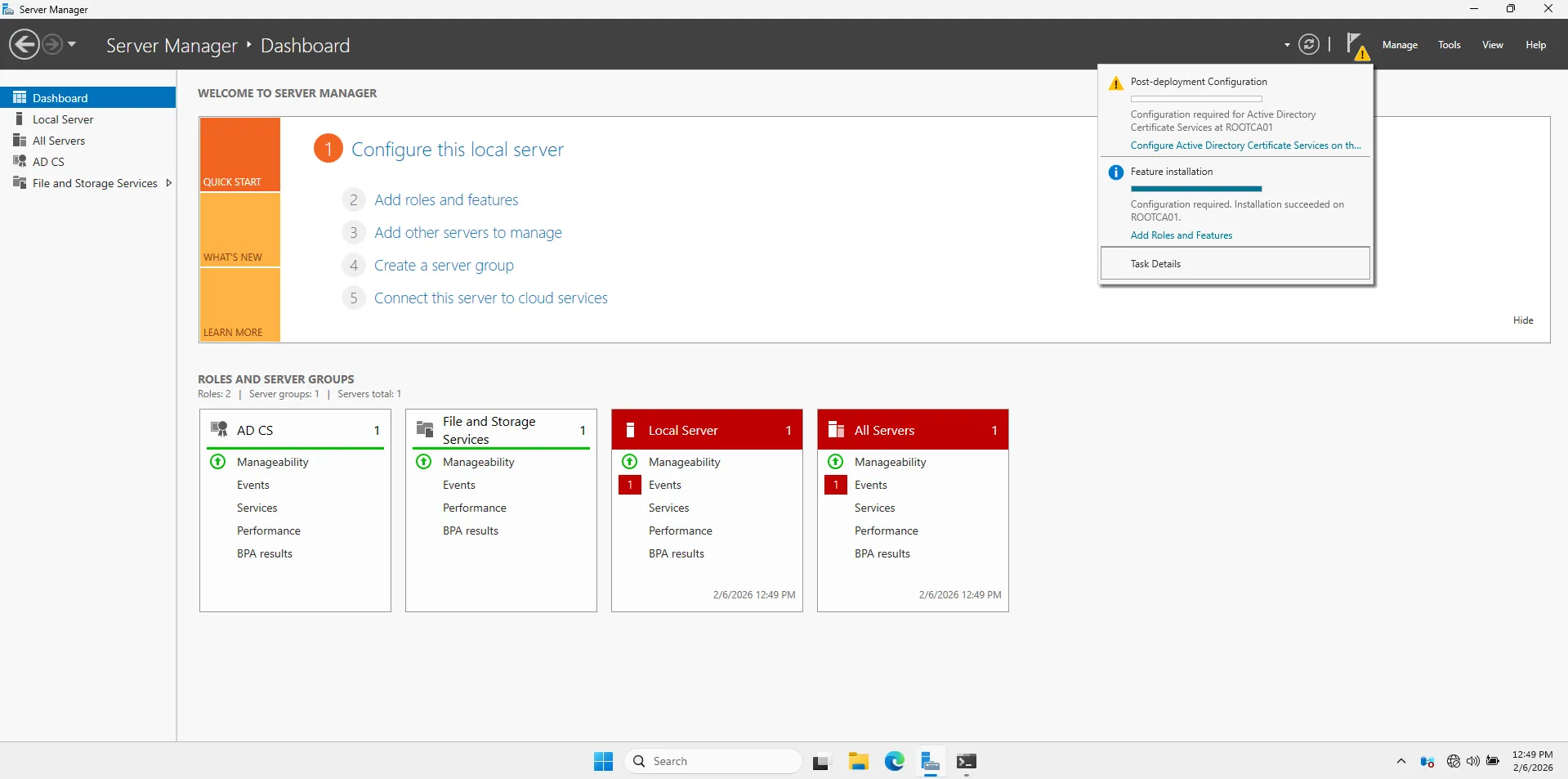This screenshot has height=779, width=1568.
Task: Show hidden system tray icons
Action: click(1401, 761)
